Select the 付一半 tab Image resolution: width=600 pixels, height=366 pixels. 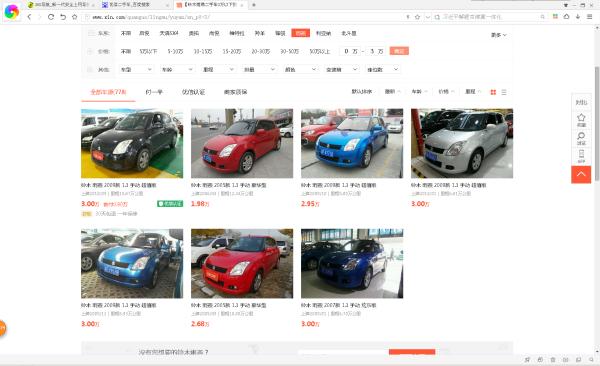154,92
